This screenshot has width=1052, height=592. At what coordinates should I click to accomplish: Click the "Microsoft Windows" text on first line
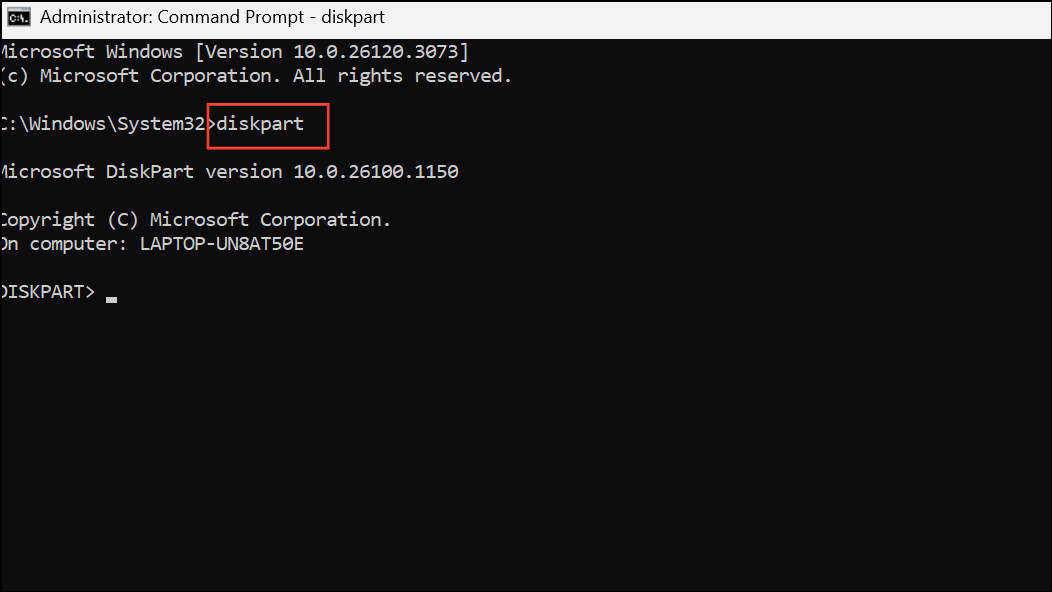(x=91, y=51)
